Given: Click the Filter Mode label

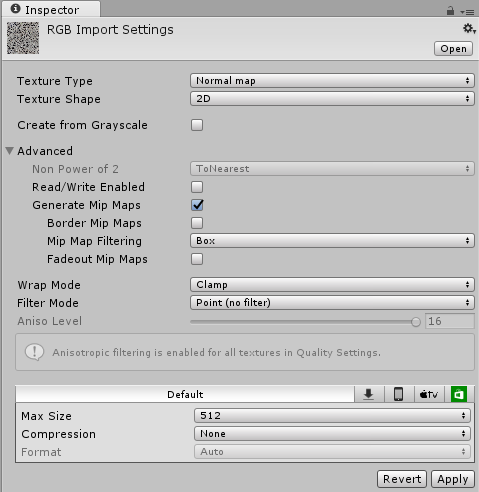Looking at the screenshot, I should (48, 303).
